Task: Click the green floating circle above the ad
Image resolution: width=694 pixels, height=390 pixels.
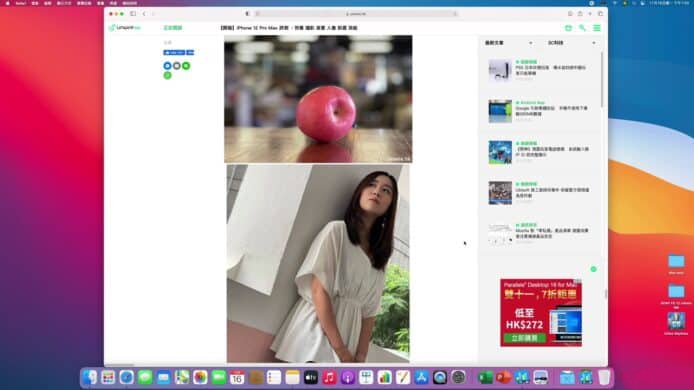Action: pos(594,269)
